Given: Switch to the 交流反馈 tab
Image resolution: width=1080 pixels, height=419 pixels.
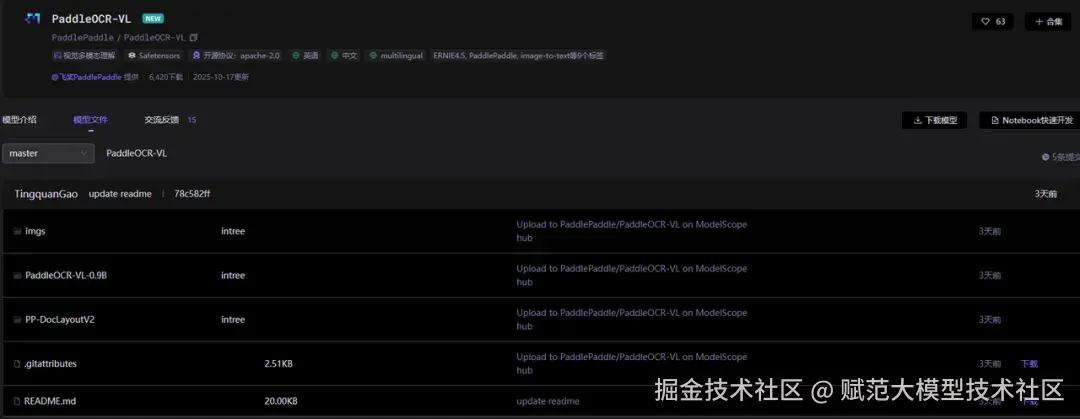Looking at the screenshot, I should [x=161, y=120].
